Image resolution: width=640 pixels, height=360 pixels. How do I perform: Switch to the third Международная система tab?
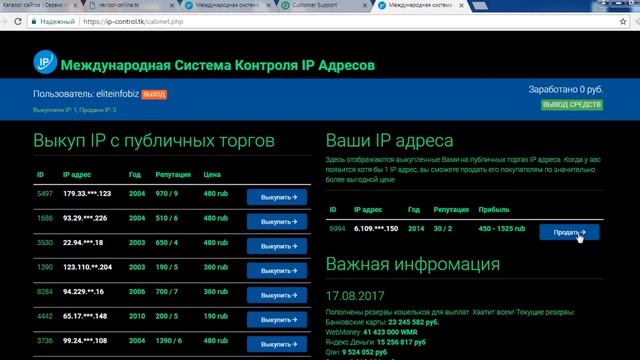[227, 5]
